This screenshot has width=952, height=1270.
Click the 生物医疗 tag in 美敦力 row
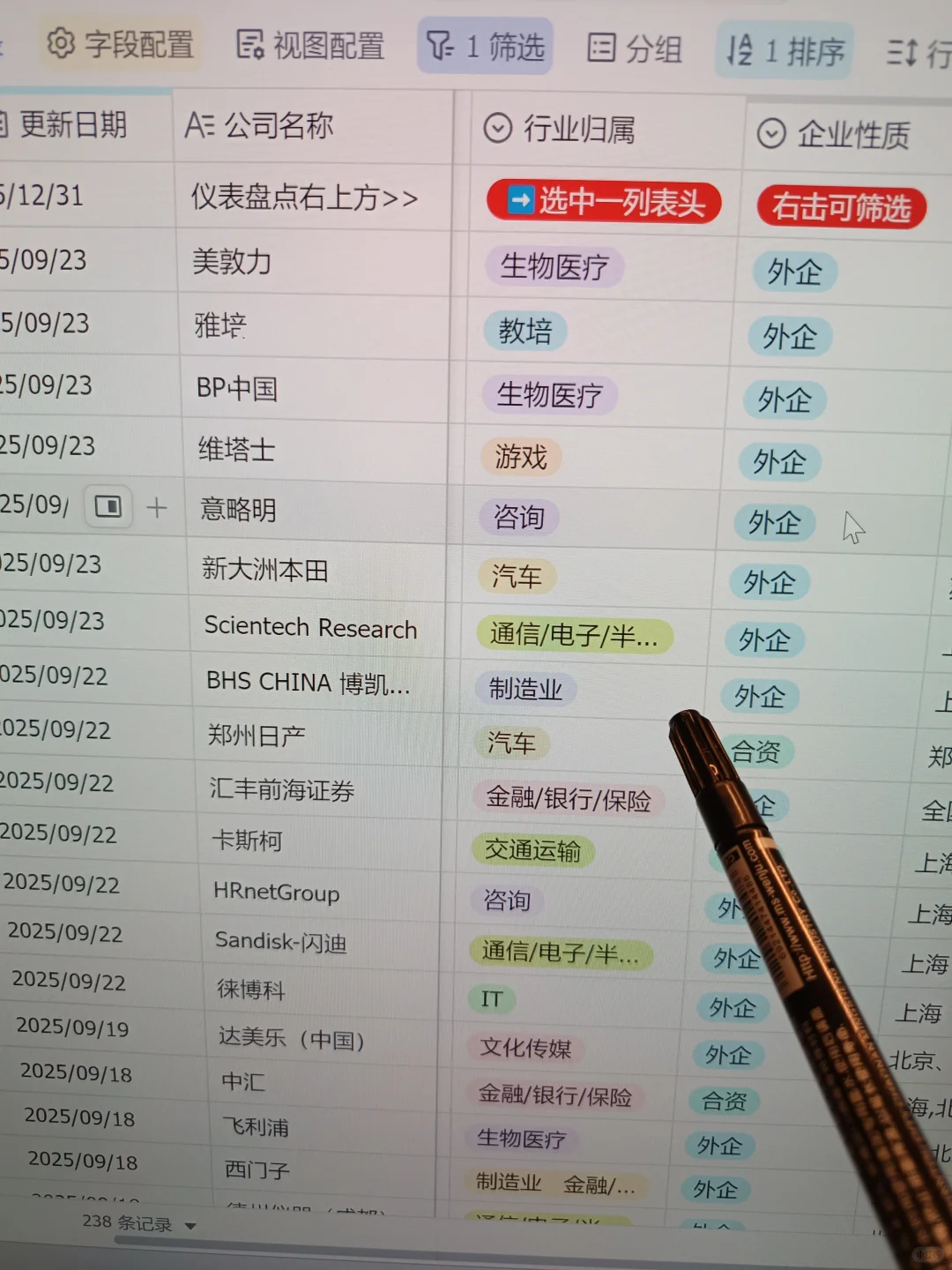pyautogui.click(x=554, y=266)
